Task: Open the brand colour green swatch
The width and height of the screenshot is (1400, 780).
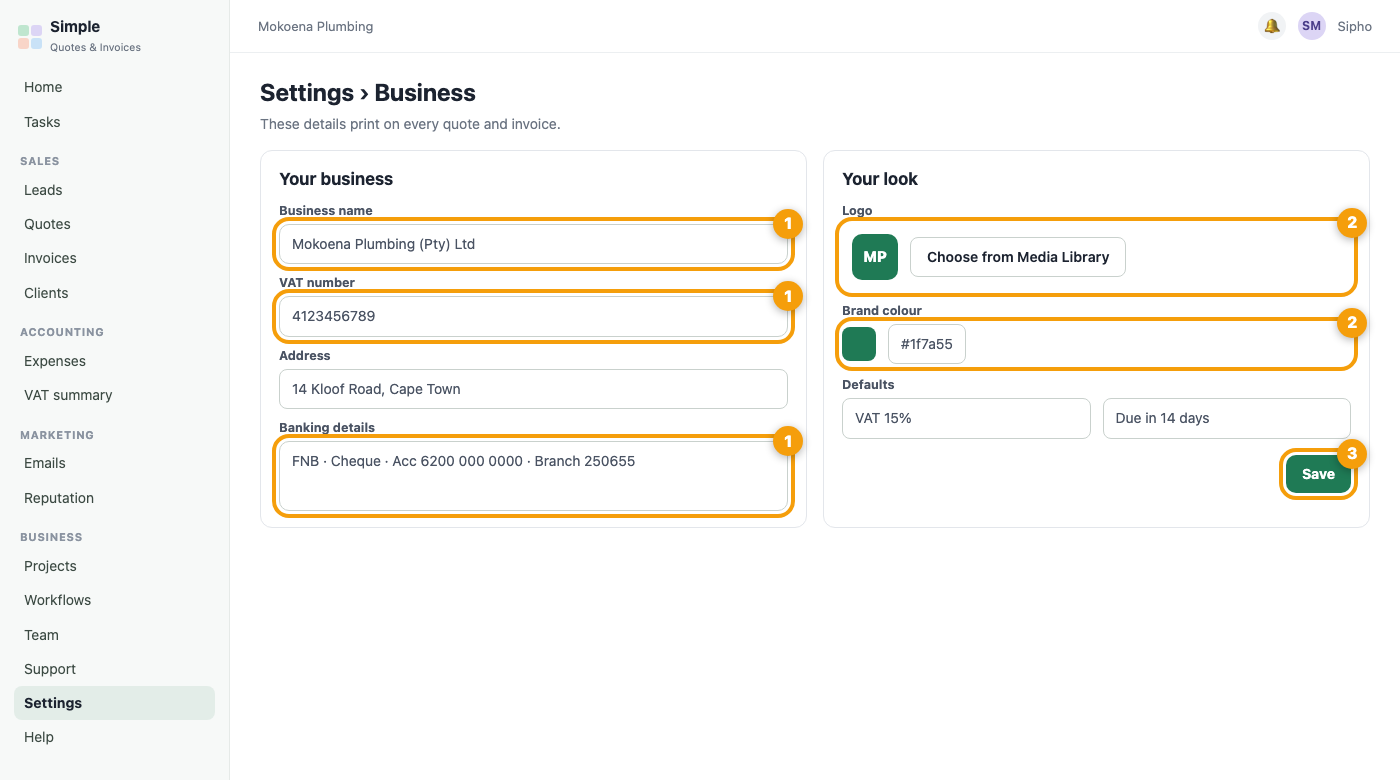Action: tap(859, 344)
